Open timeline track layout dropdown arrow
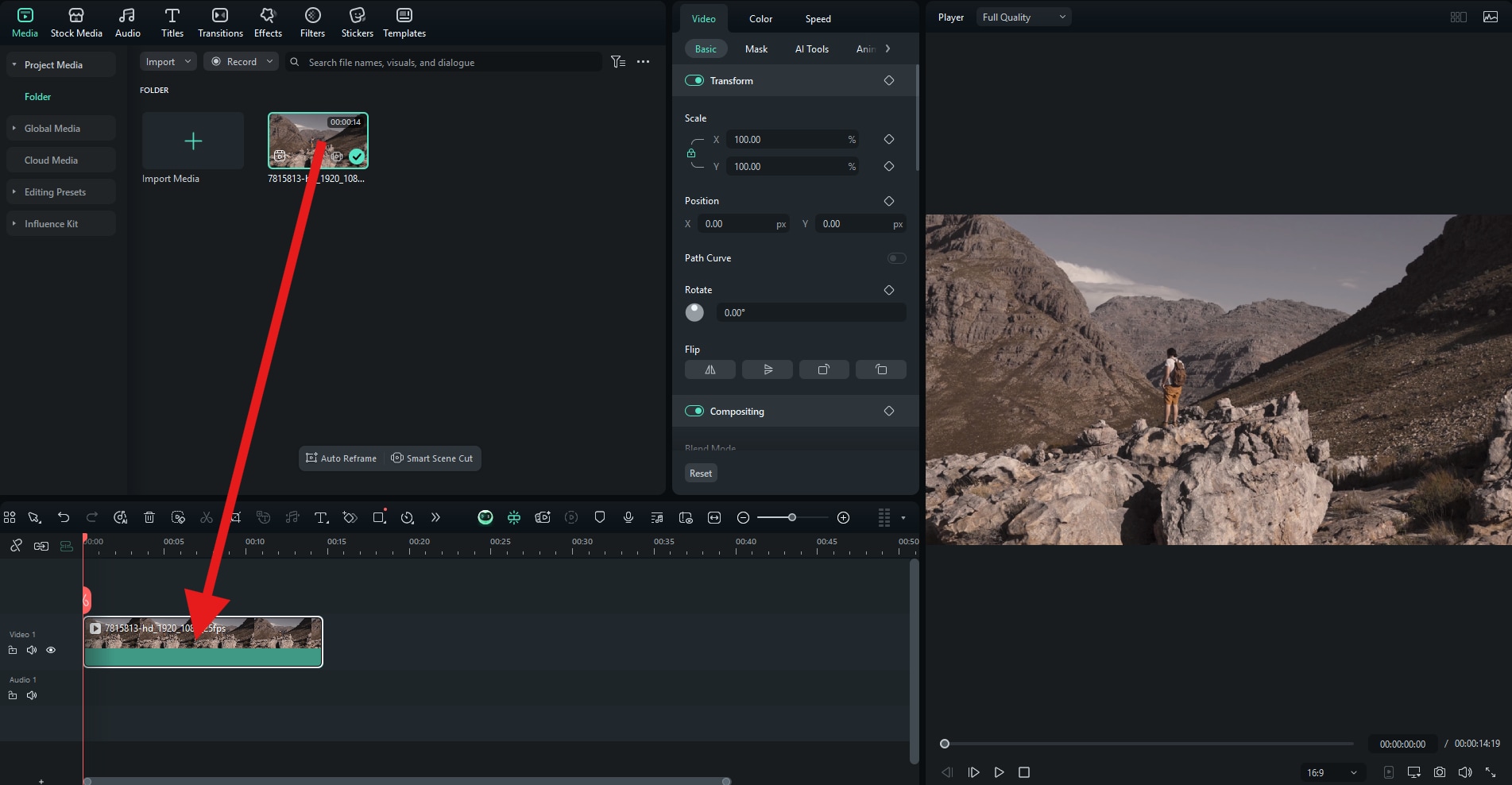Viewport: 1512px width, 785px height. point(903,518)
